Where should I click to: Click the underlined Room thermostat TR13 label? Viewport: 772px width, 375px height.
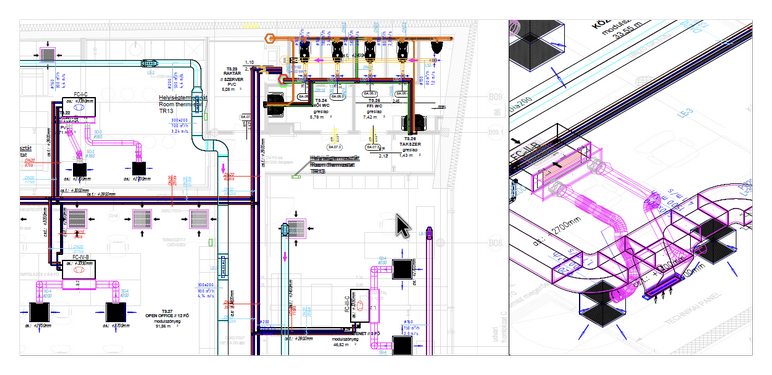point(183,105)
